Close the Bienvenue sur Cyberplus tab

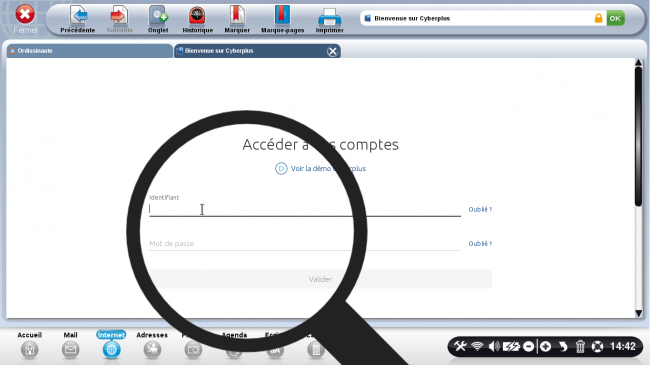click(x=332, y=51)
